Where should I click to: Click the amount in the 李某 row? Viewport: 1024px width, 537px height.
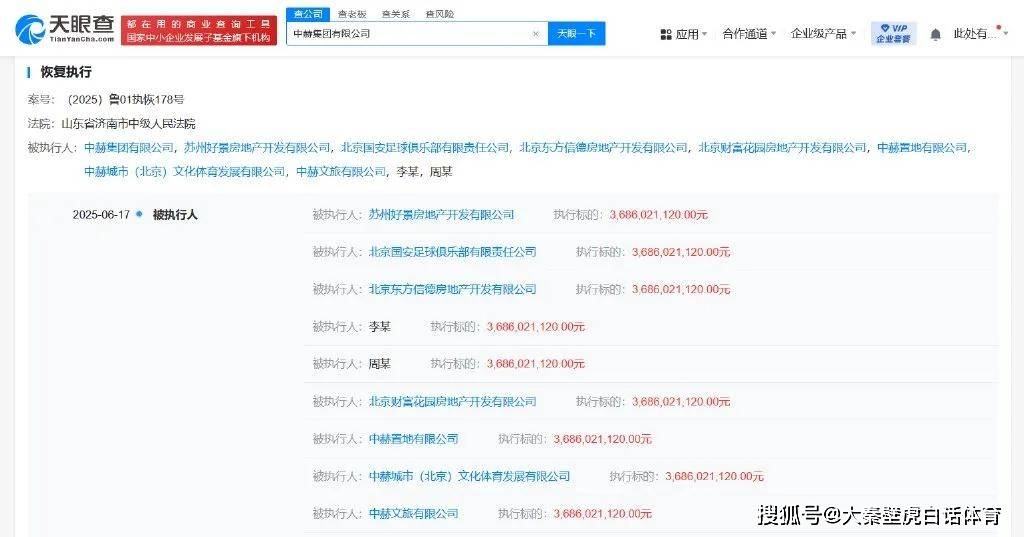tap(536, 327)
